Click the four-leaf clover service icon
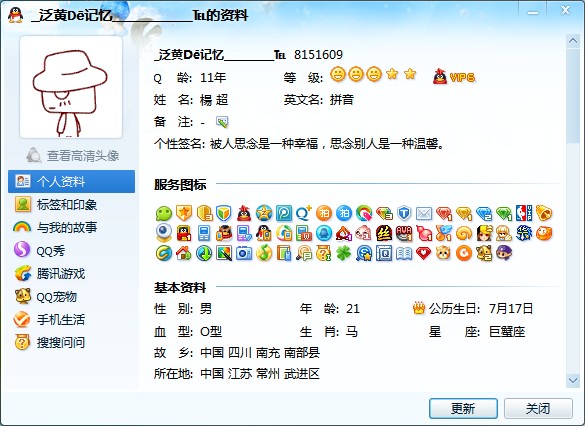This screenshot has height=426, width=585. (344, 254)
